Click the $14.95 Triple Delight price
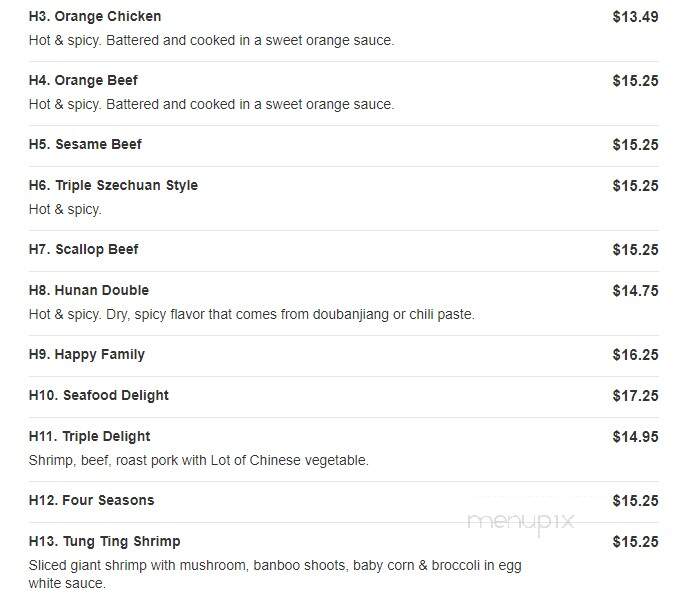 tap(635, 437)
